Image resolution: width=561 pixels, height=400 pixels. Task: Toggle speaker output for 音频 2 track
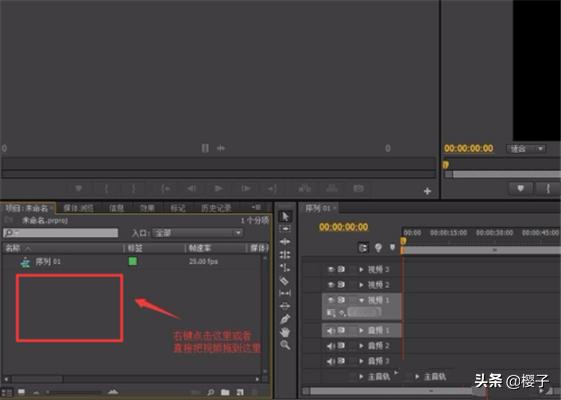331,346
